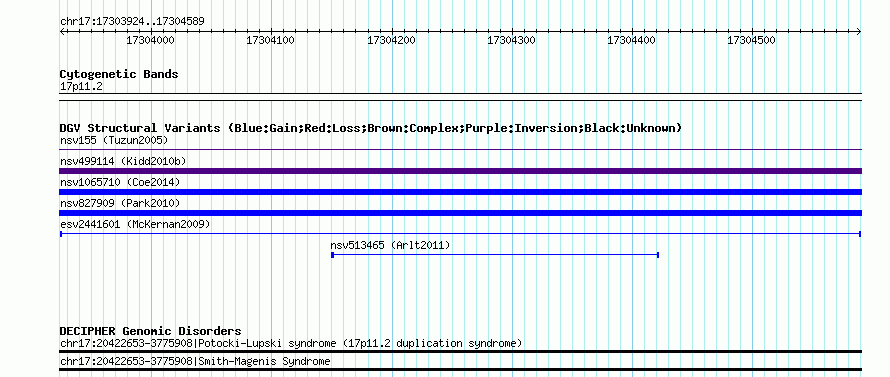Click the nsv513465 feature line
The image size is (890, 377).
(495, 255)
